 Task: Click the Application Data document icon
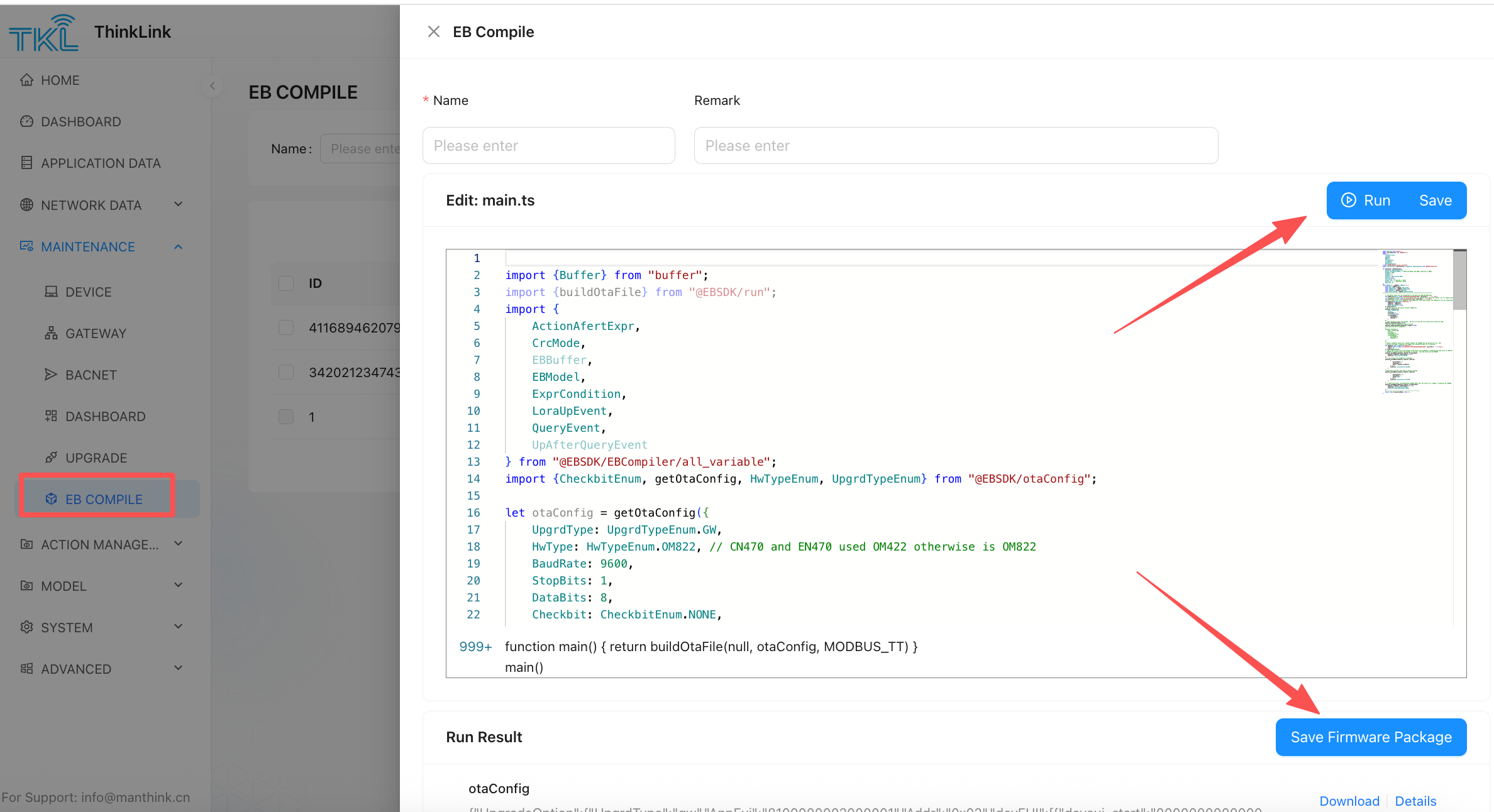[26, 163]
